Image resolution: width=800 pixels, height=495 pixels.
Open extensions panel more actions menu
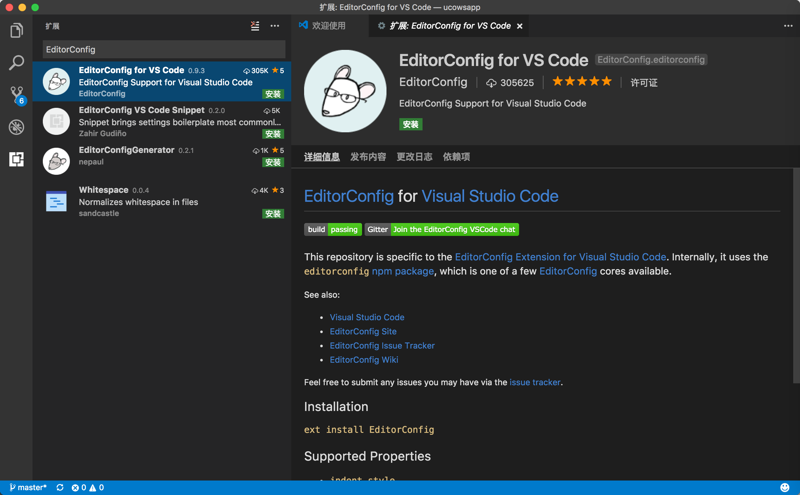click(275, 26)
